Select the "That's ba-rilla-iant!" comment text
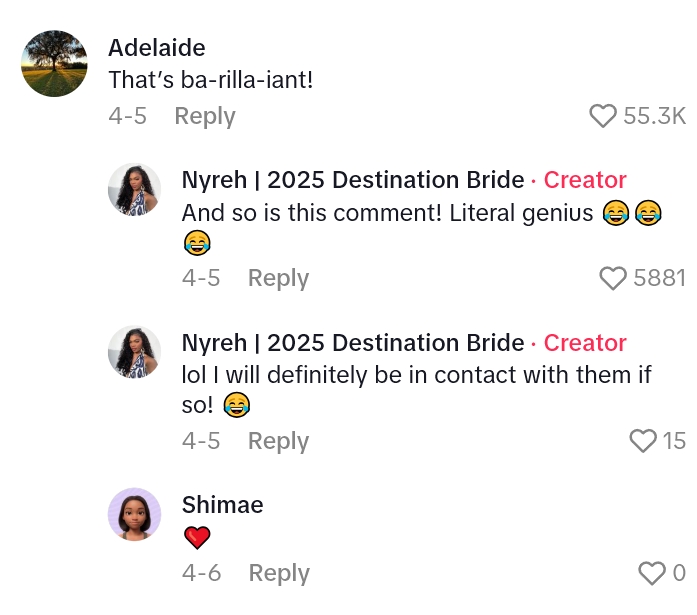697x615 pixels. coord(211,80)
